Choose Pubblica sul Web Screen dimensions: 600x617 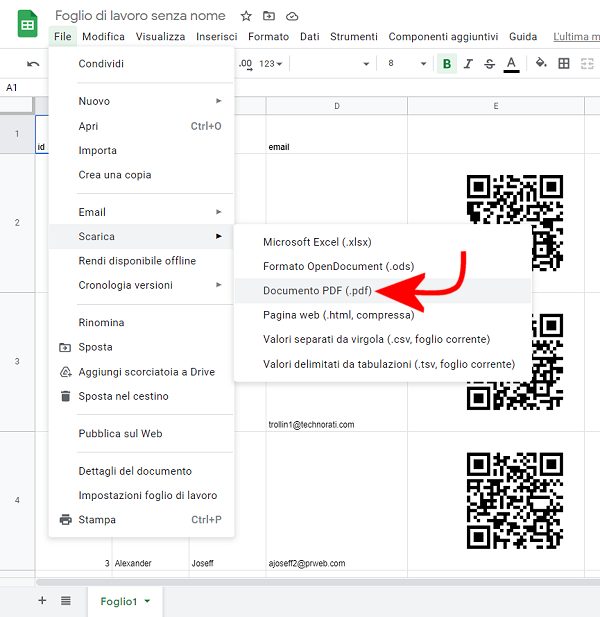point(142,433)
